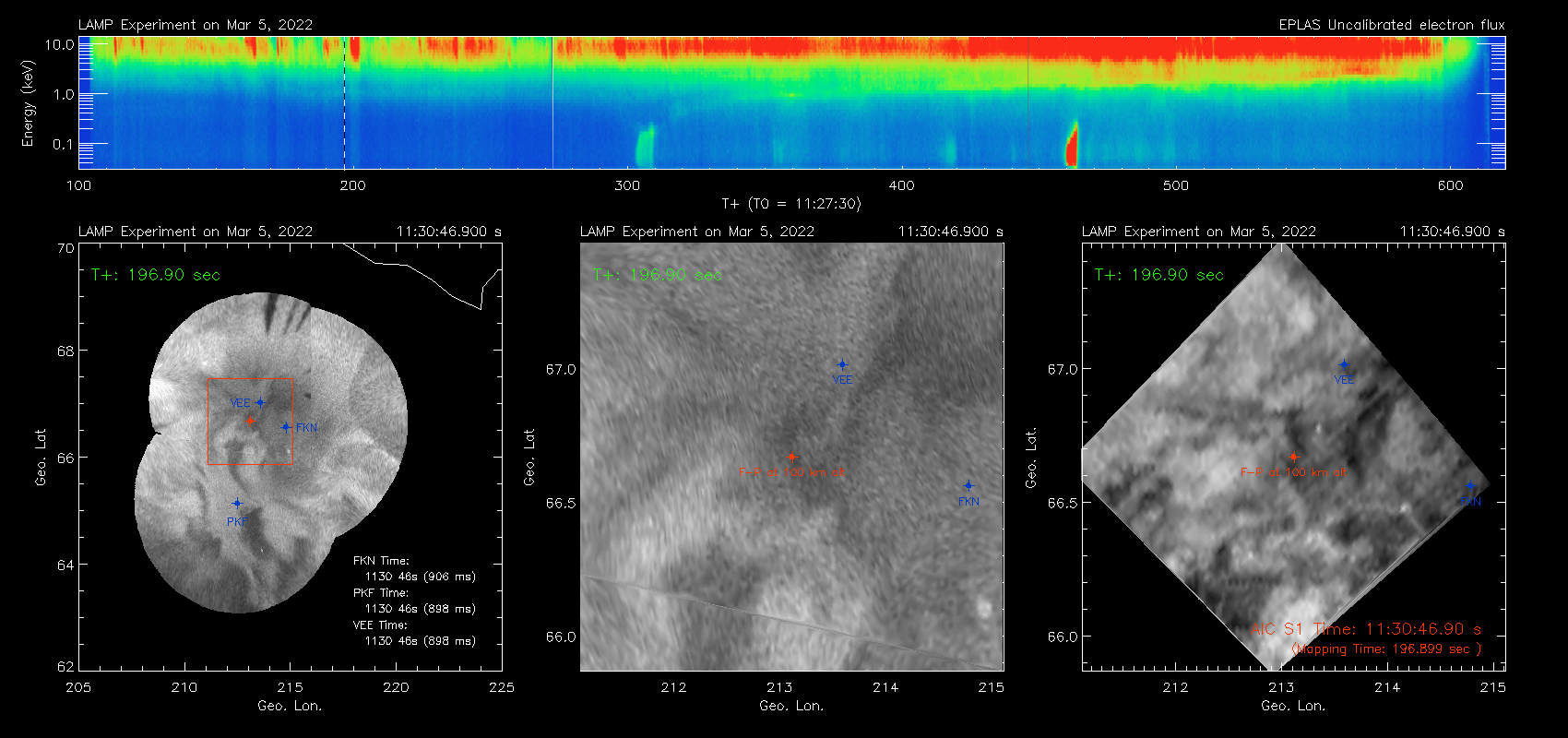Click the red low-energy burst near T+ 462
Viewport: 1568px width, 738px height.
pos(1072,146)
